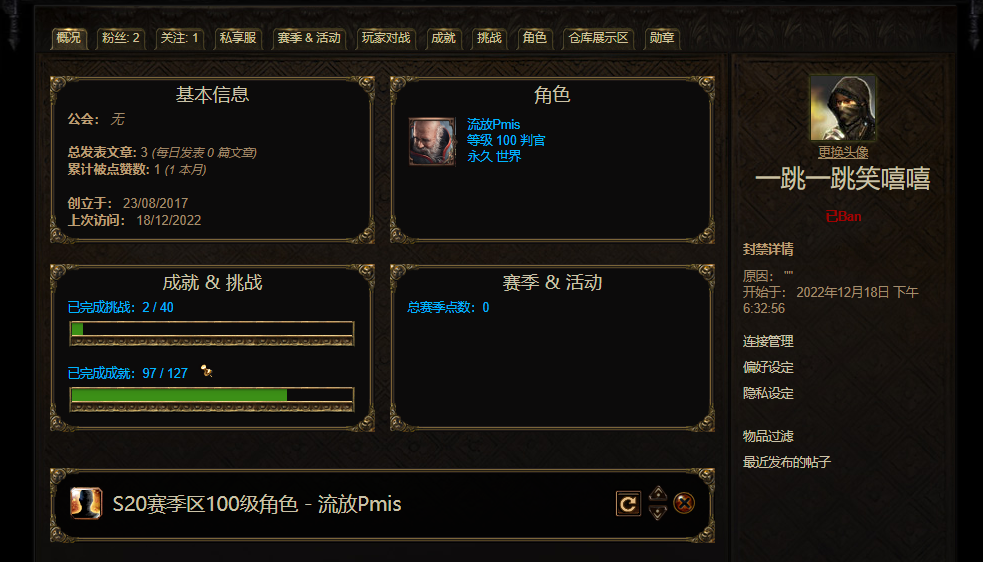Move the showcase item up with the up arrow
Screen dimensions: 983x562
658,494
